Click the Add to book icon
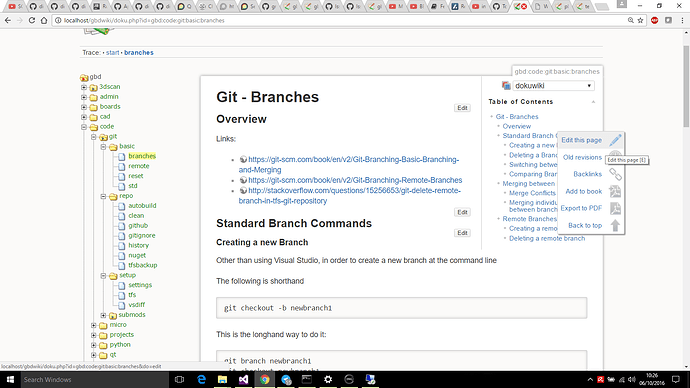The image size is (690, 388). click(x=615, y=191)
